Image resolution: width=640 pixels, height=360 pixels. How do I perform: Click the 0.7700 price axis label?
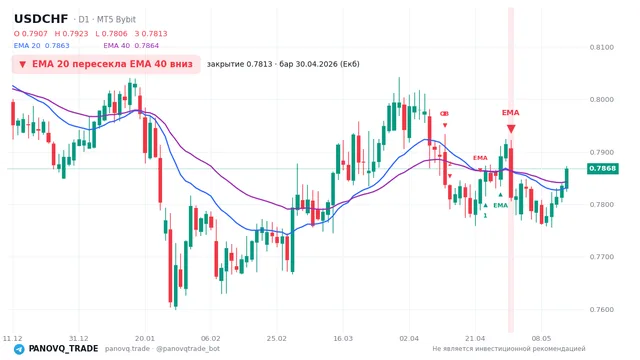point(602,257)
